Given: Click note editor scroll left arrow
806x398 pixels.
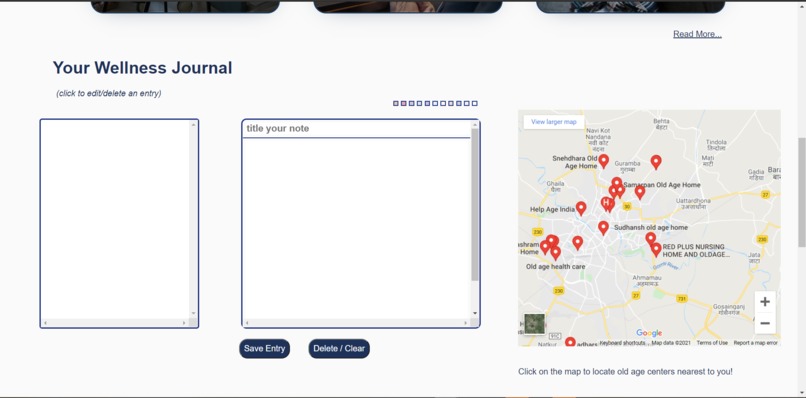Looking at the screenshot, I should (247, 323).
